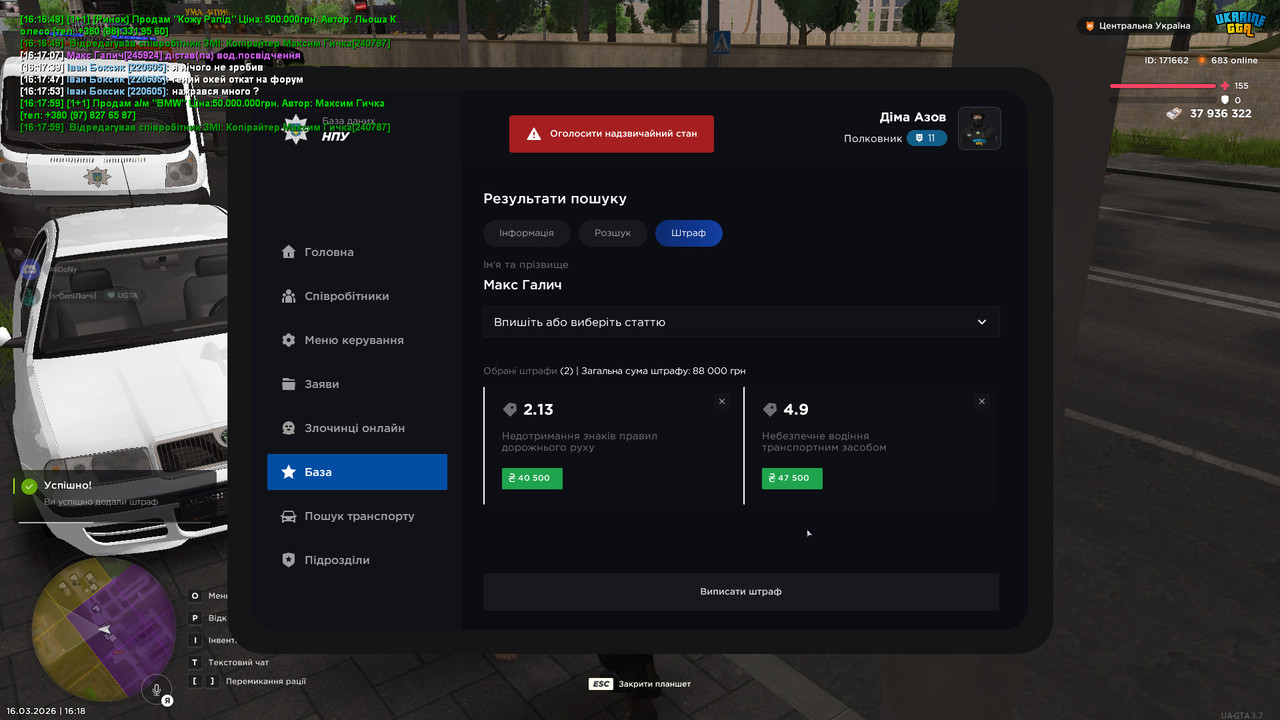The width and height of the screenshot is (1280, 720).
Task: Click the Ukraine GTA logo
Action: click(1240, 25)
